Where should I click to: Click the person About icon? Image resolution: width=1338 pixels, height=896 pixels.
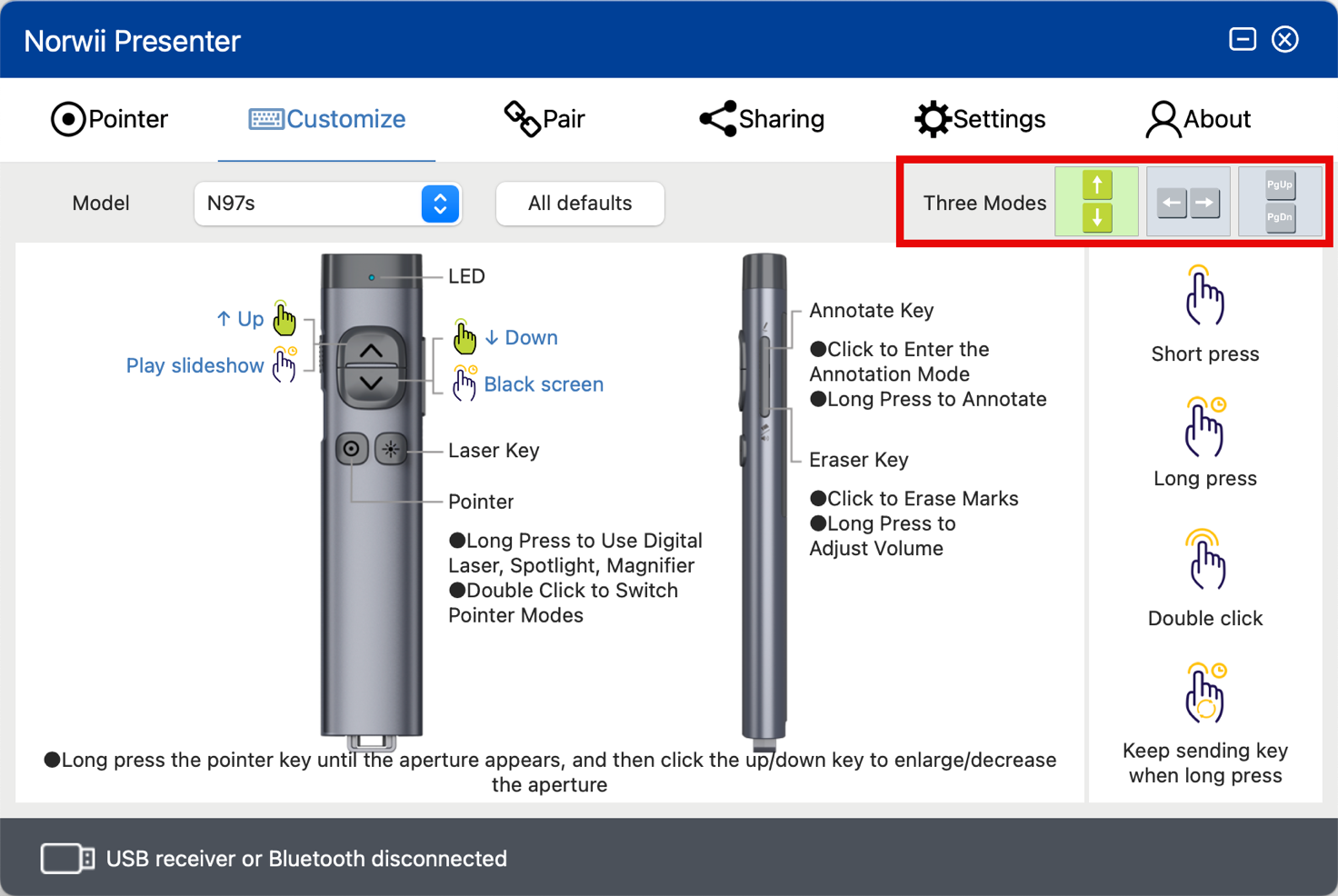coord(1163,119)
